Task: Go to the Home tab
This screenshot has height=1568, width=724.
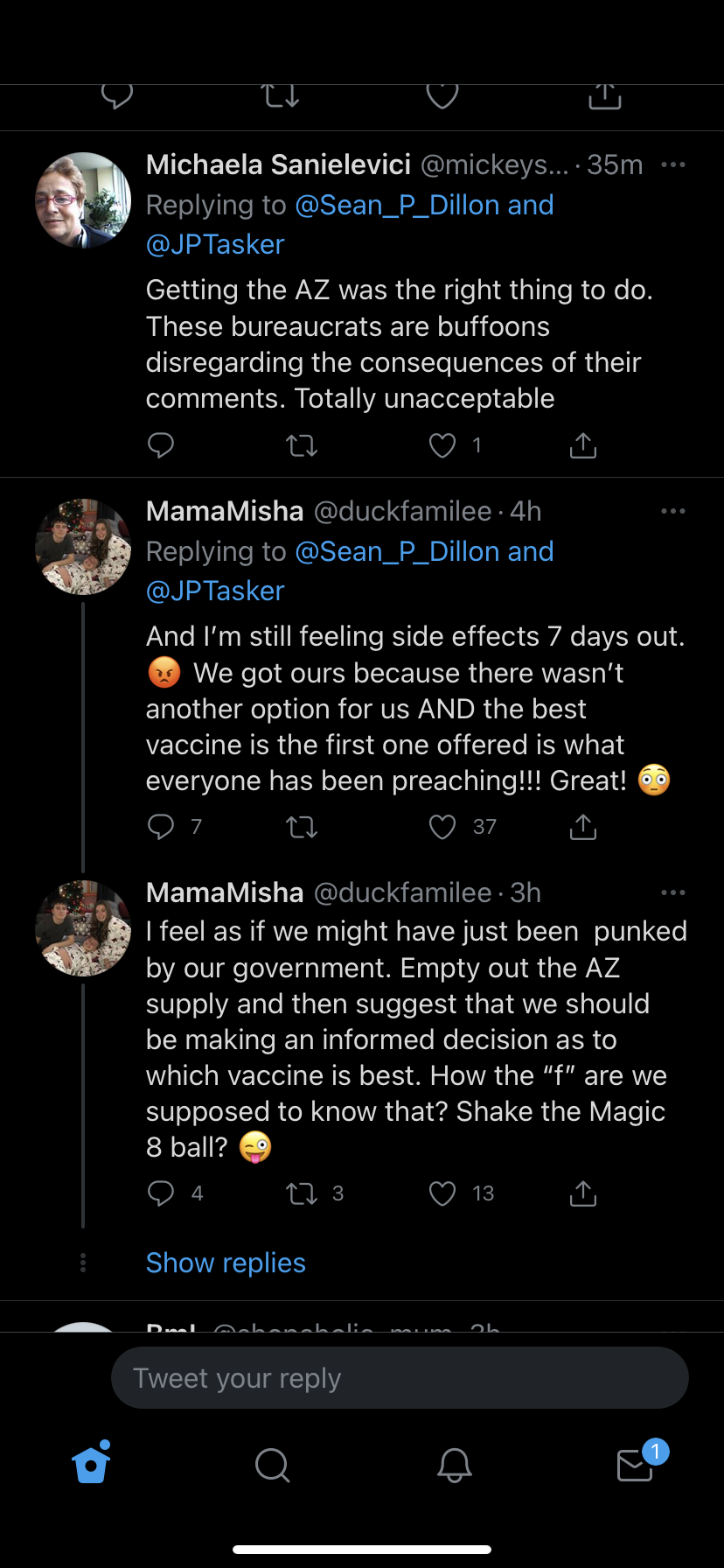Action: [x=91, y=1464]
